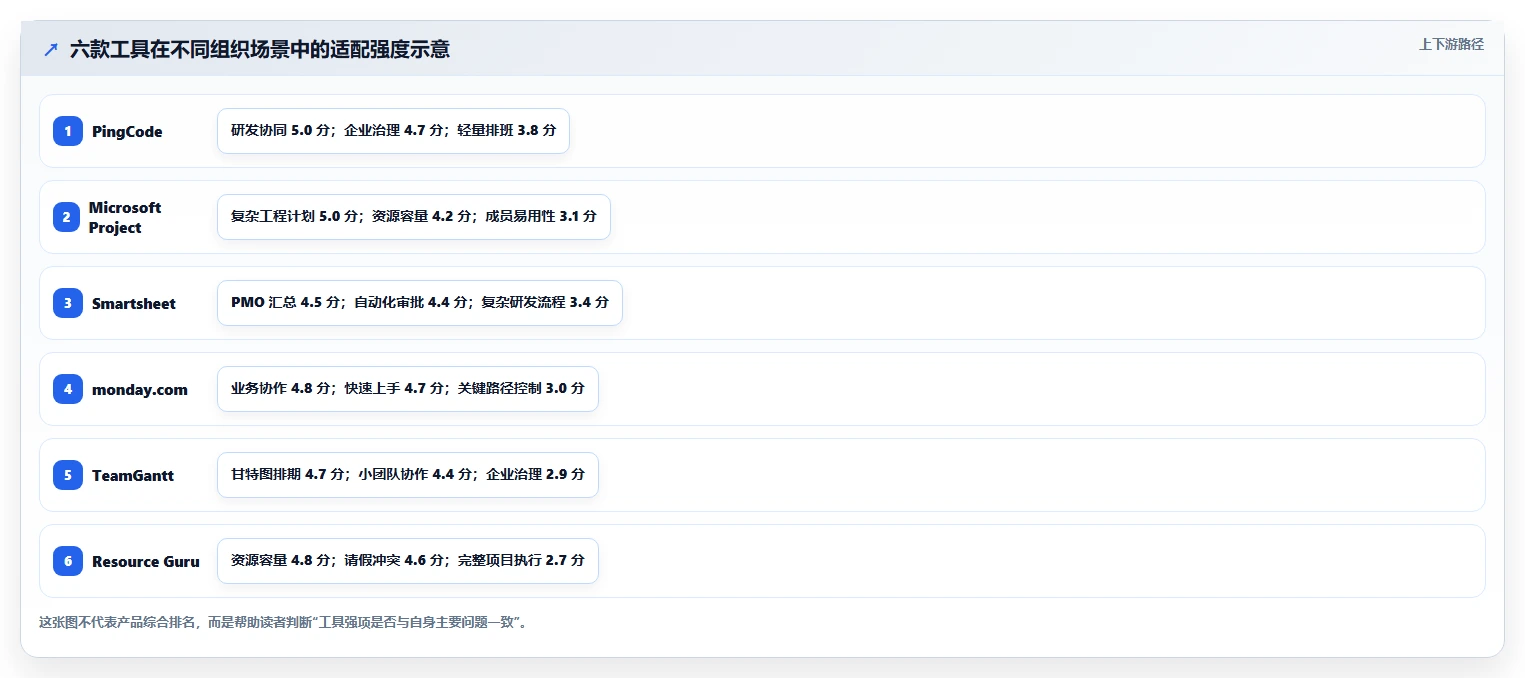Click the number 4 badge for monday.com
The height and width of the screenshot is (678, 1525).
(68, 389)
